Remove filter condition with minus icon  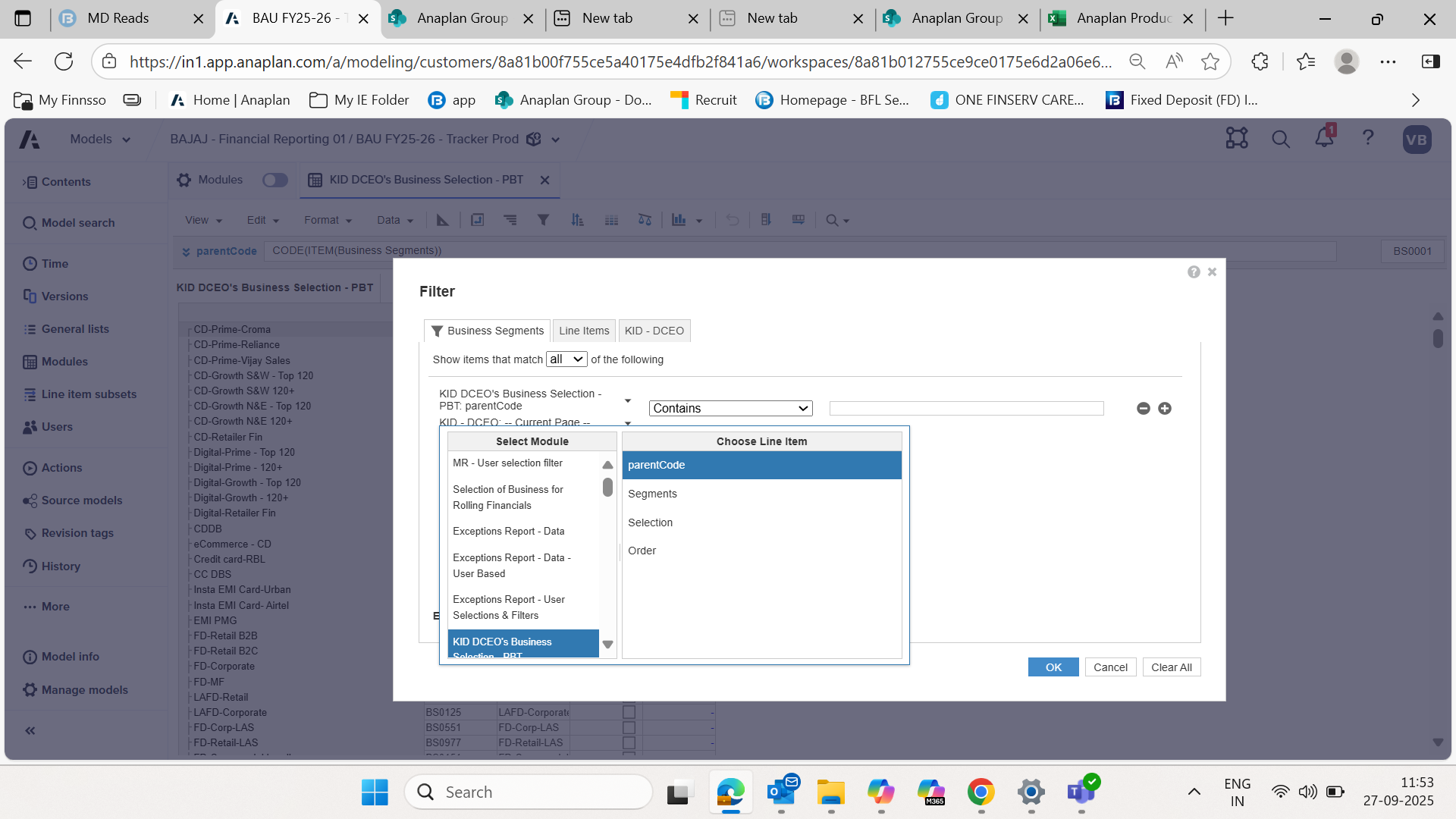(1144, 409)
